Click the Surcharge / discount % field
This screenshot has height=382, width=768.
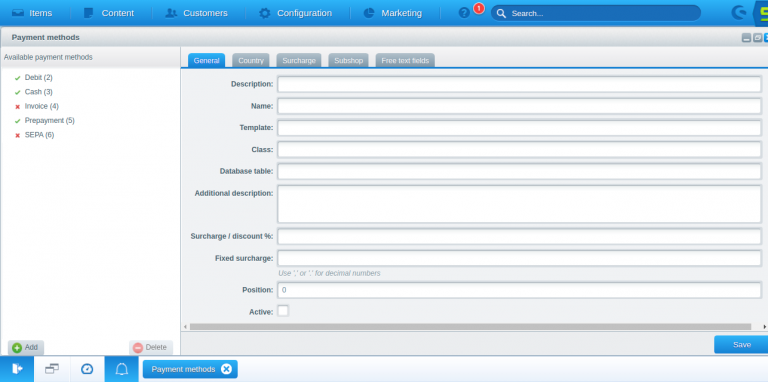pos(519,237)
